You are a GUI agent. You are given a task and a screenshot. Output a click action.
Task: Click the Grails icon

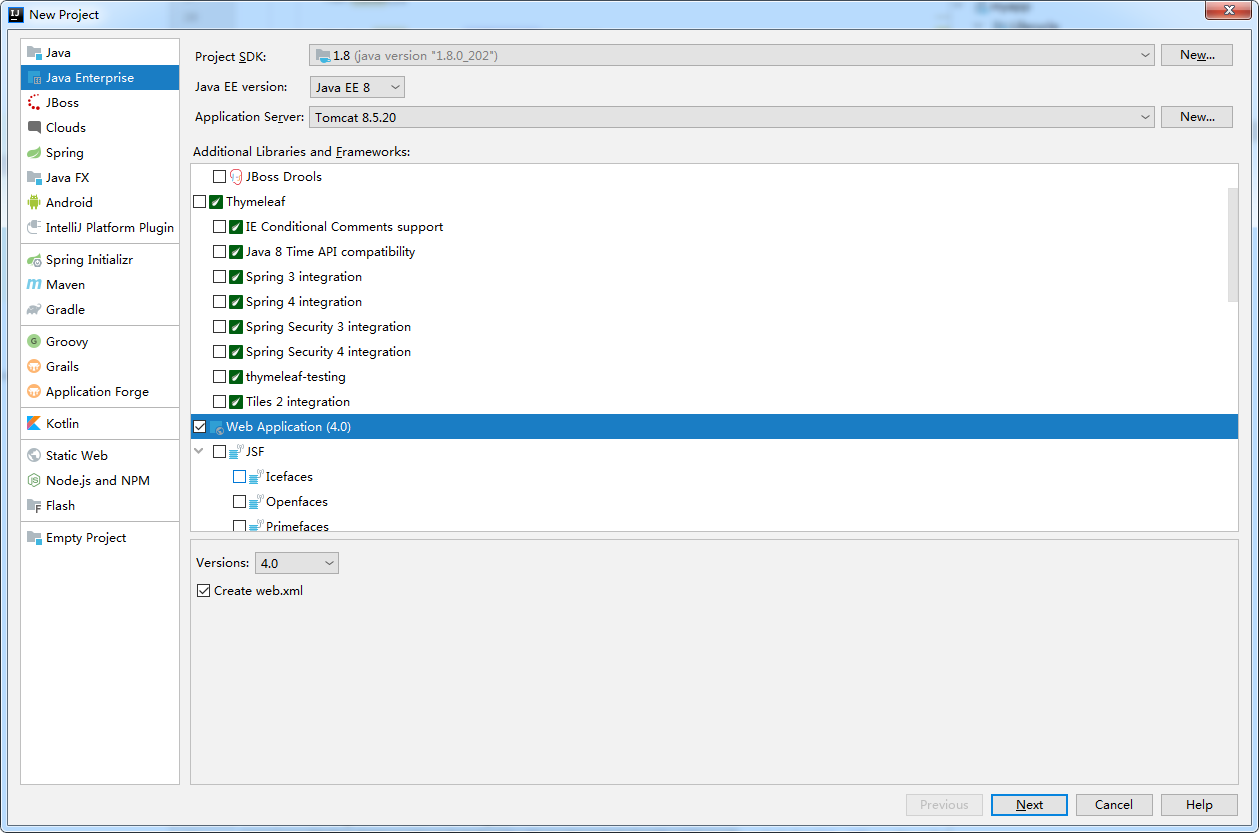coord(35,366)
